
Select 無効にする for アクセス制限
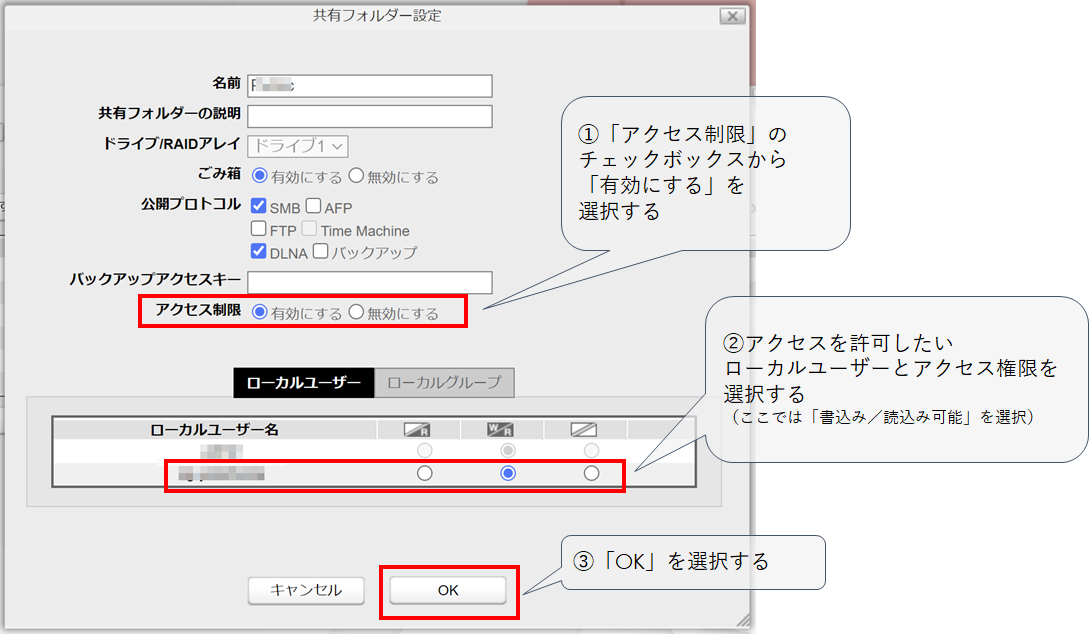pyautogui.click(x=356, y=312)
